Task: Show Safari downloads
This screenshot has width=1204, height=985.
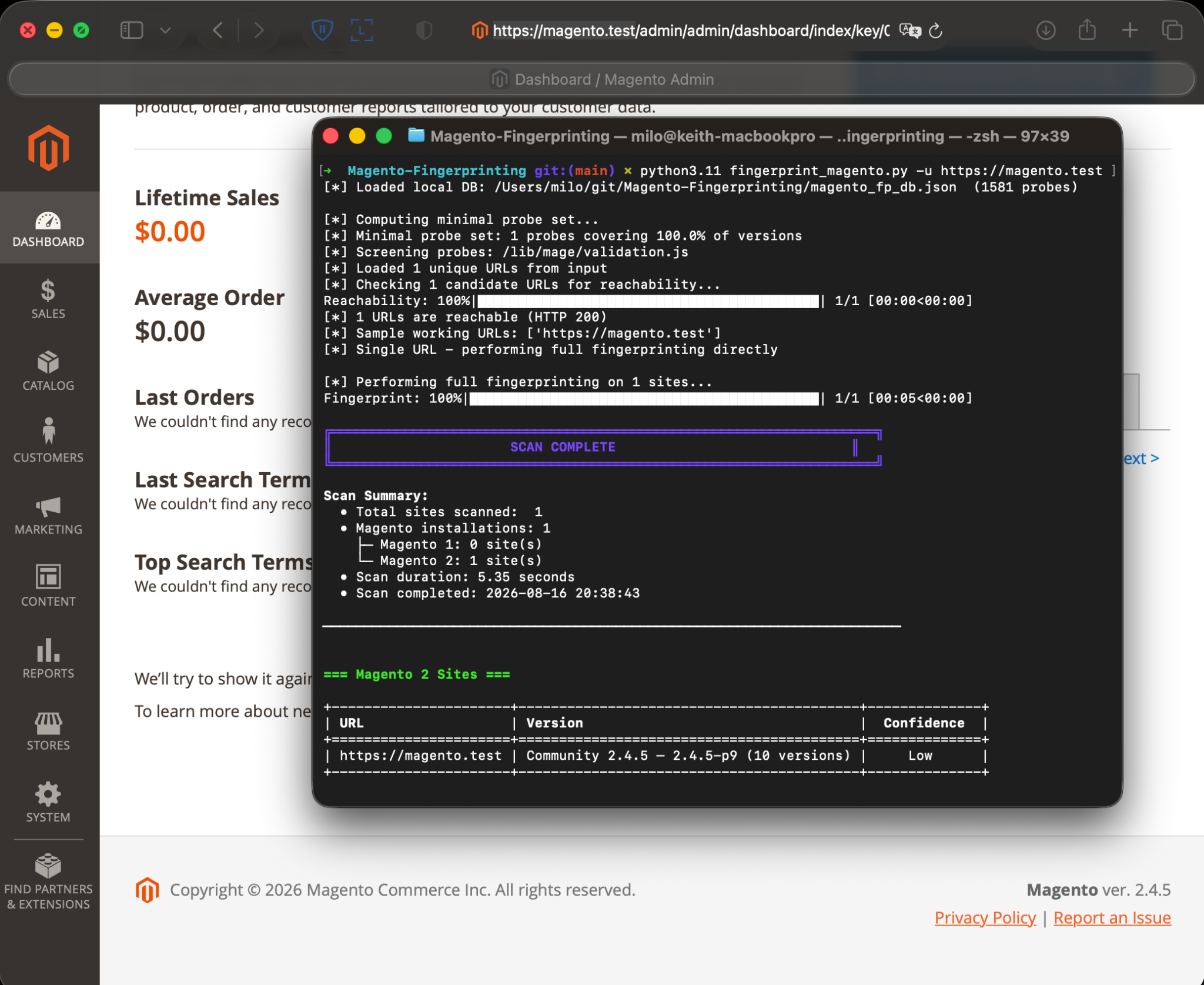Action: (x=1046, y=30)
